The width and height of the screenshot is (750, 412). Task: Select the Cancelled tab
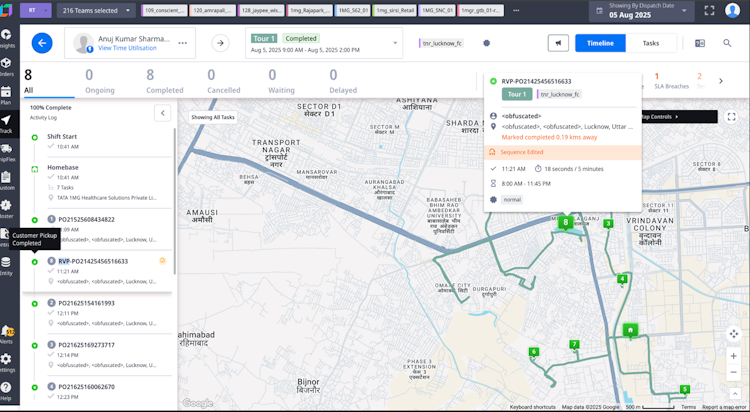tap(223, 81)
